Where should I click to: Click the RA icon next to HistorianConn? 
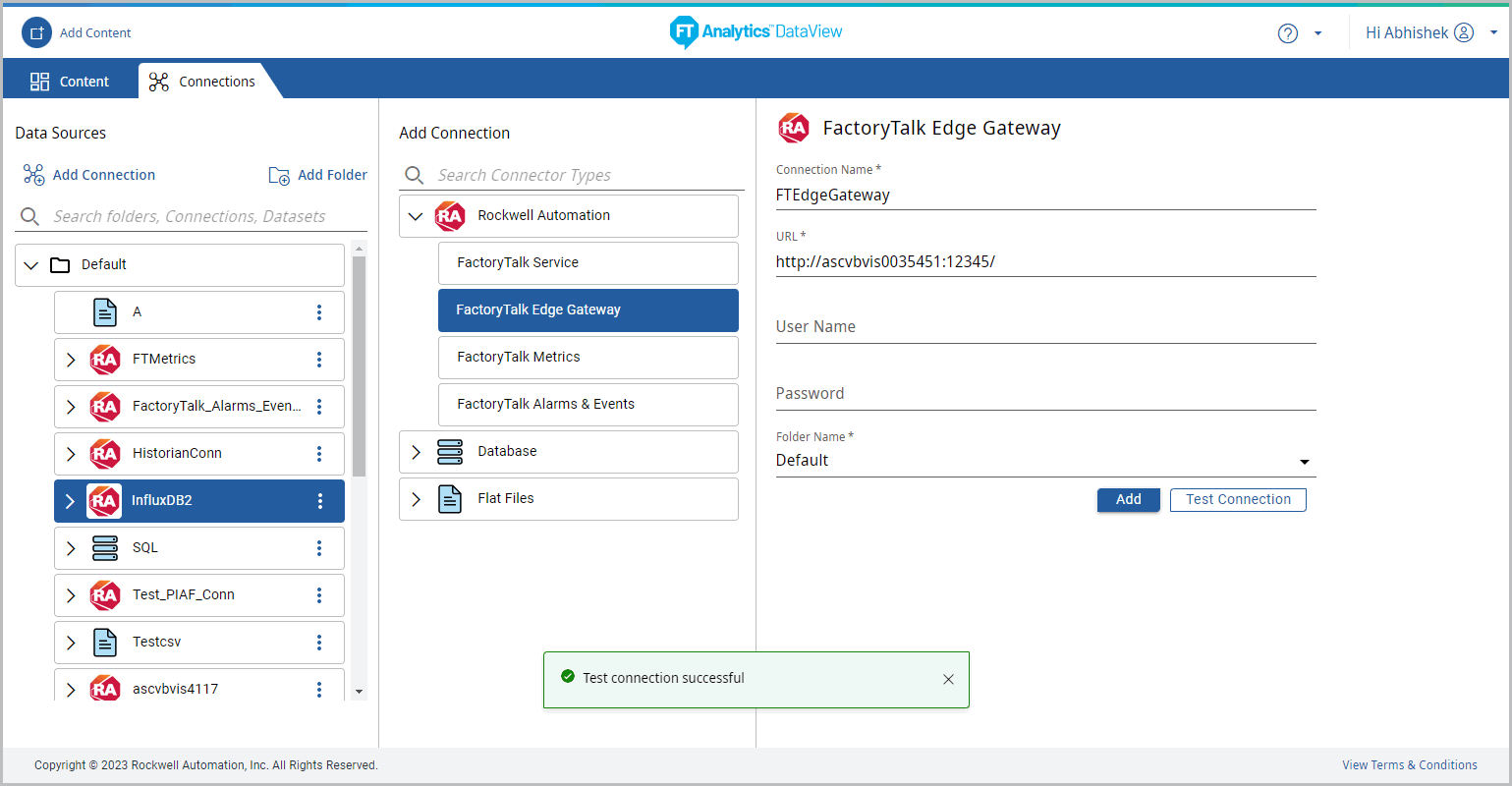(105, 454)
